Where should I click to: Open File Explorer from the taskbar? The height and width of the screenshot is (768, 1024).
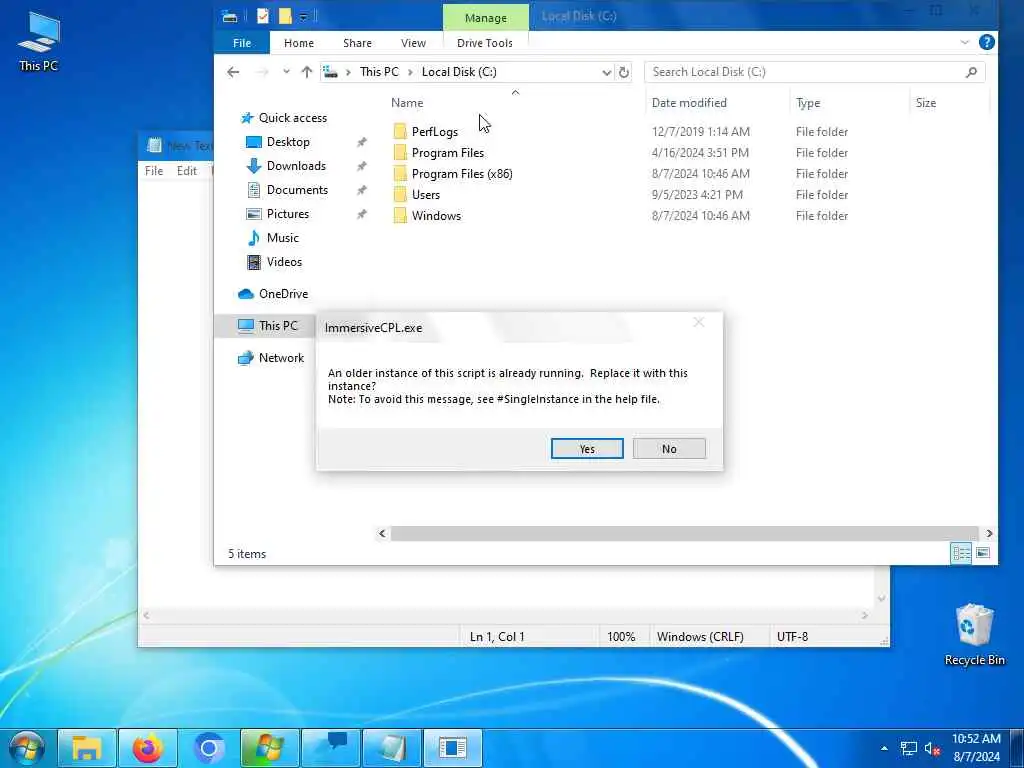pyautogui.click(x=87, y=748)
